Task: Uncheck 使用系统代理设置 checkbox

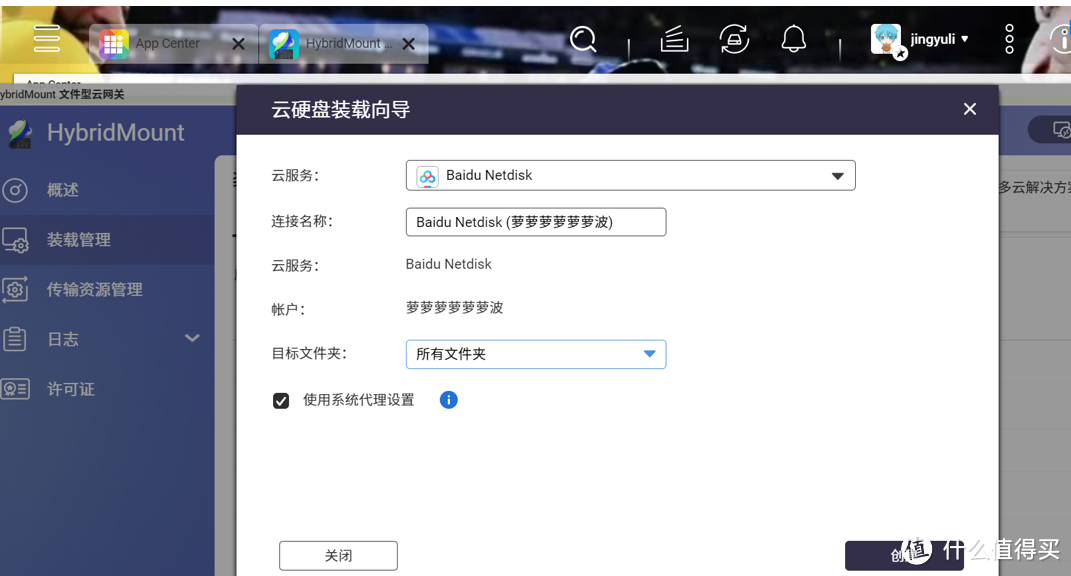Action: tap(280, 400)
